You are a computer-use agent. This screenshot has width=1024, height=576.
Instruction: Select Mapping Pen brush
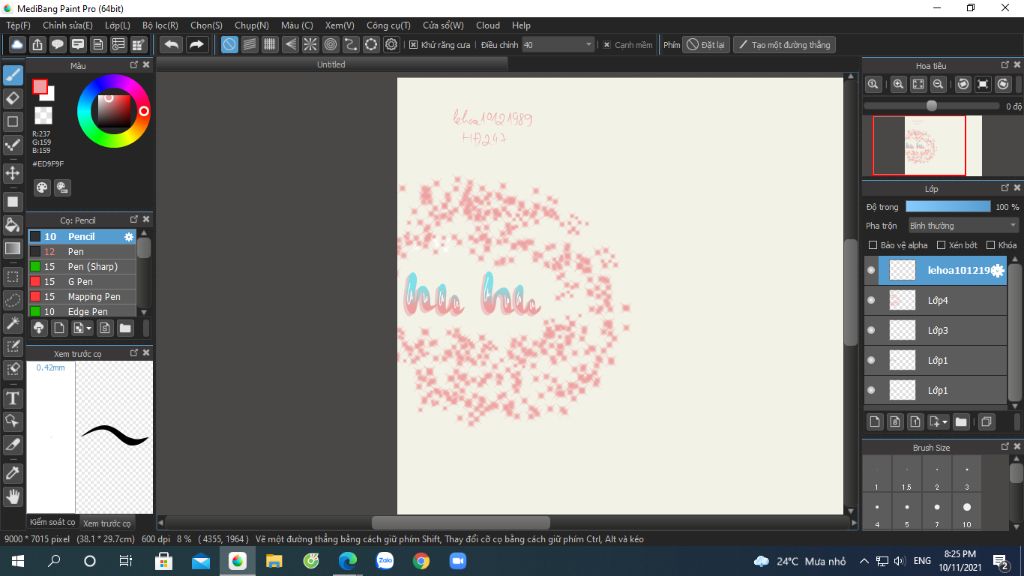click(82, 296)
